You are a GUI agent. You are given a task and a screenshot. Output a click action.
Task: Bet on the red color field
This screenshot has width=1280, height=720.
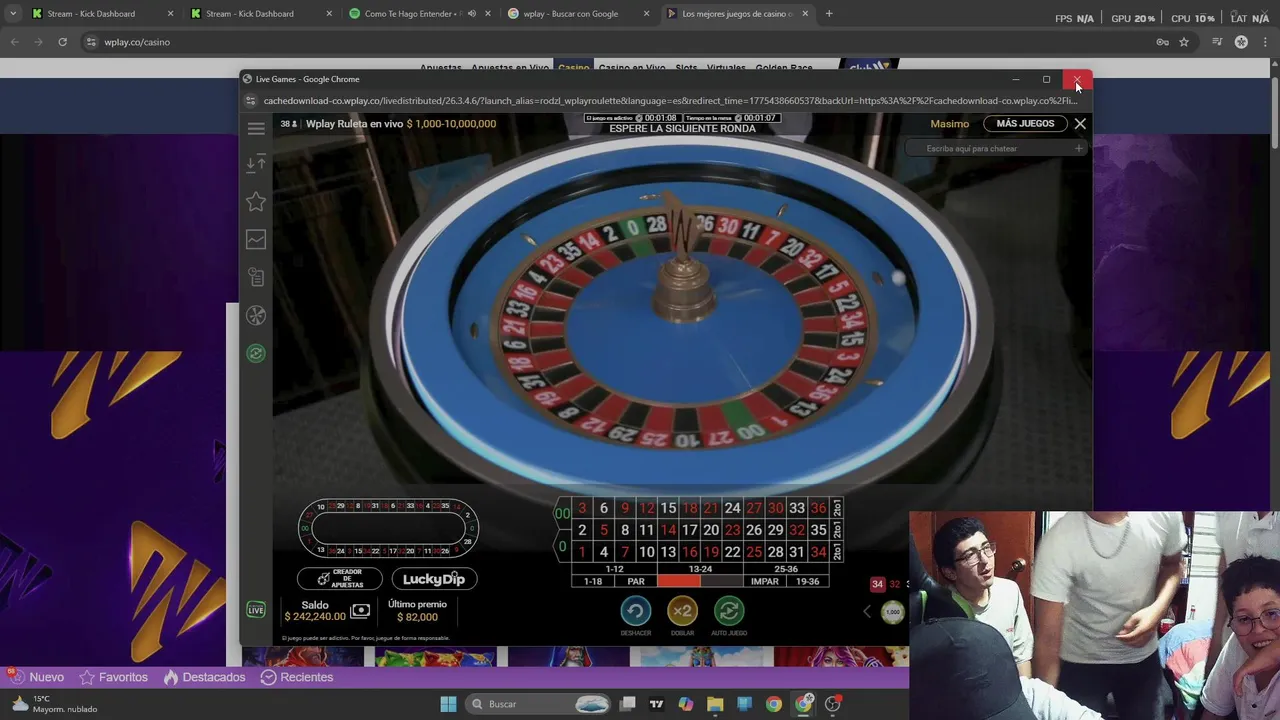pos(679,581)
